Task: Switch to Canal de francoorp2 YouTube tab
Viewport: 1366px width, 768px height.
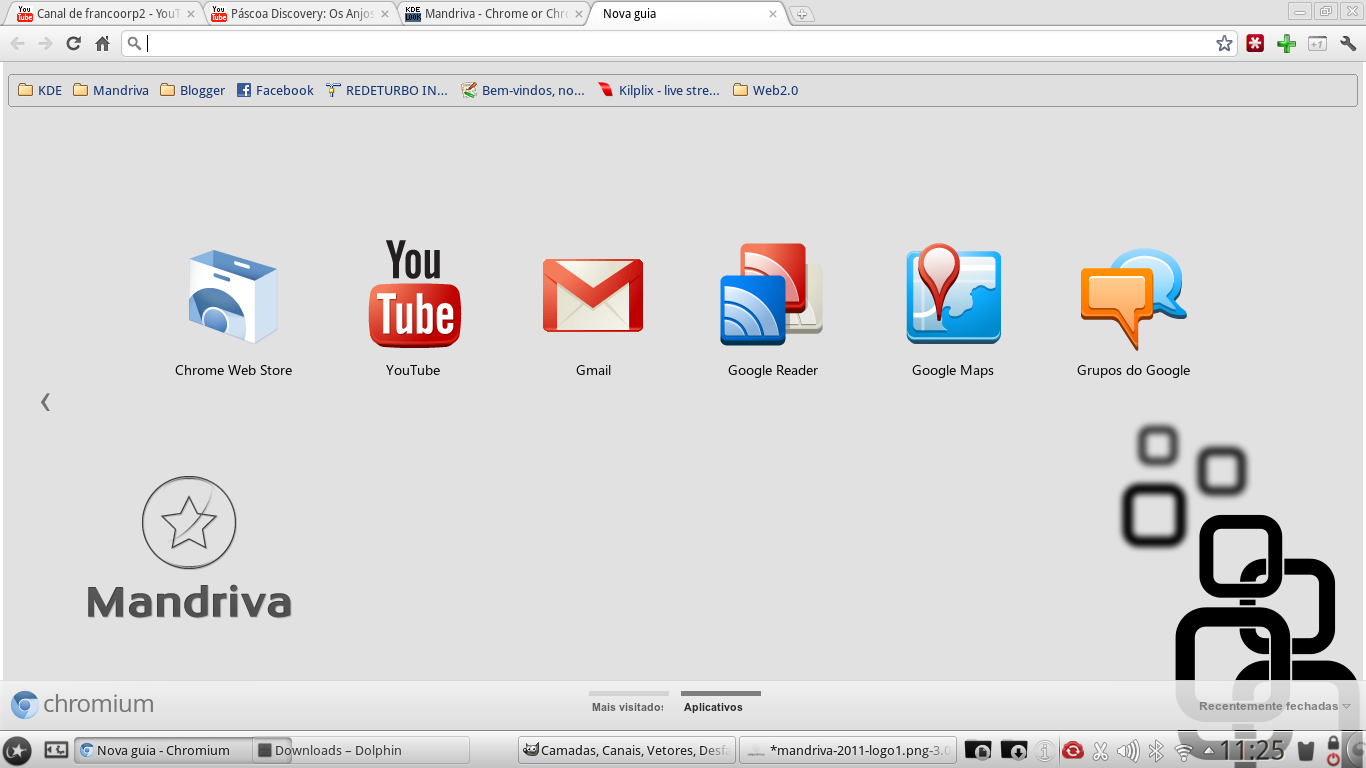Action: (x=103, y=14)
